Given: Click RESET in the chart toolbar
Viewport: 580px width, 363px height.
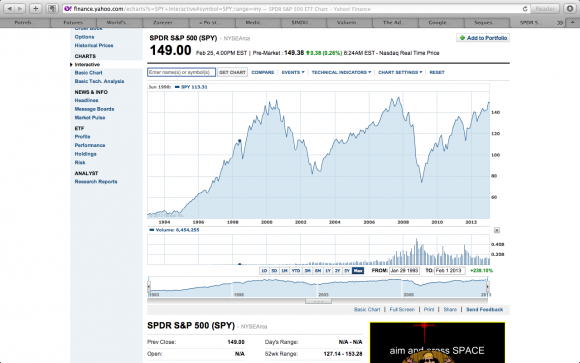Looking at the screenshot, I should point(437,73).
